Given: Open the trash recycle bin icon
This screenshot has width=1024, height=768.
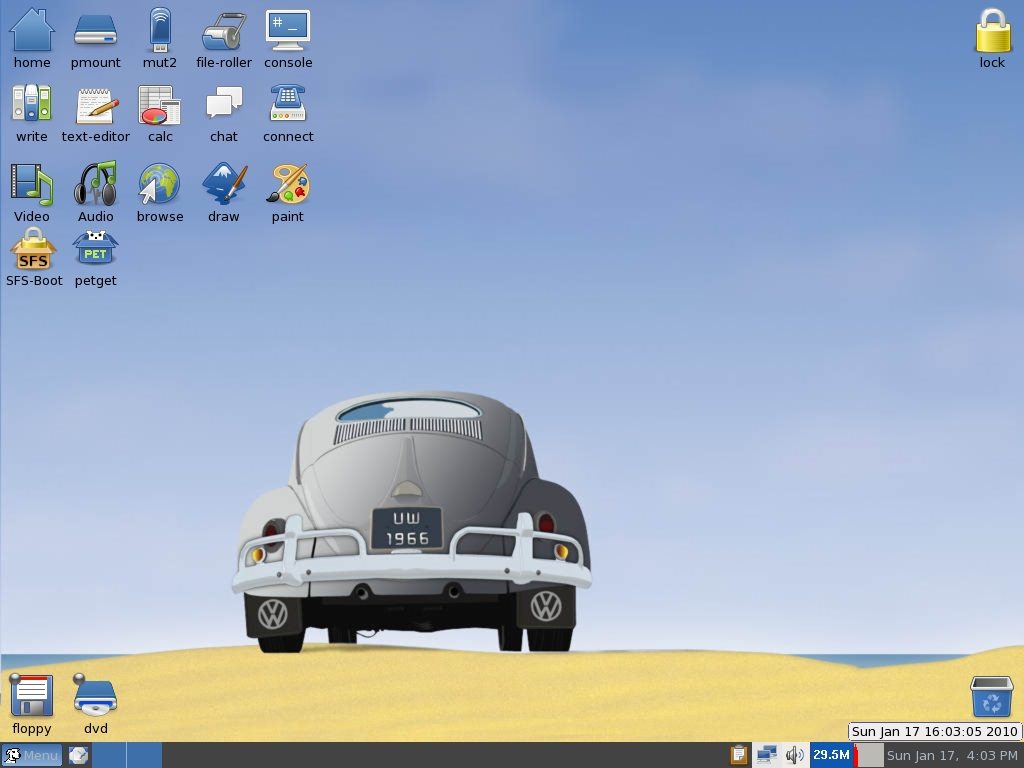Looking at the screenshot, I should coord(991,696).
